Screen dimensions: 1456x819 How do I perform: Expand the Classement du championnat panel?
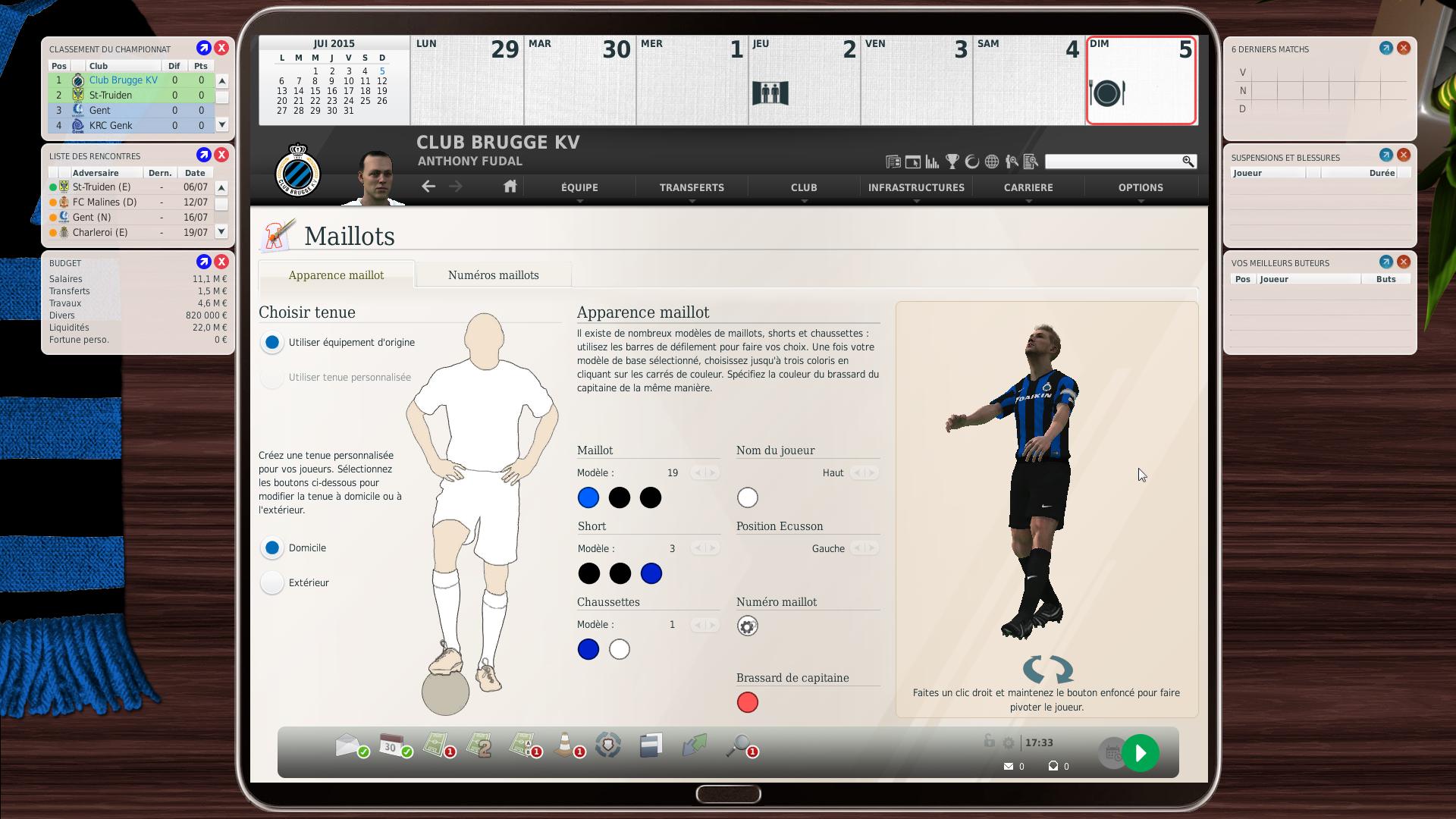tap(203, 48)
